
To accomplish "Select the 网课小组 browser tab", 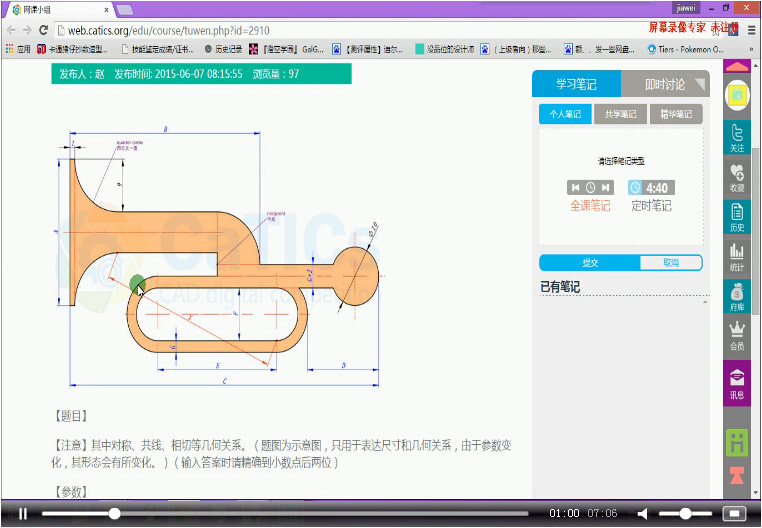I will coord(58,10).
